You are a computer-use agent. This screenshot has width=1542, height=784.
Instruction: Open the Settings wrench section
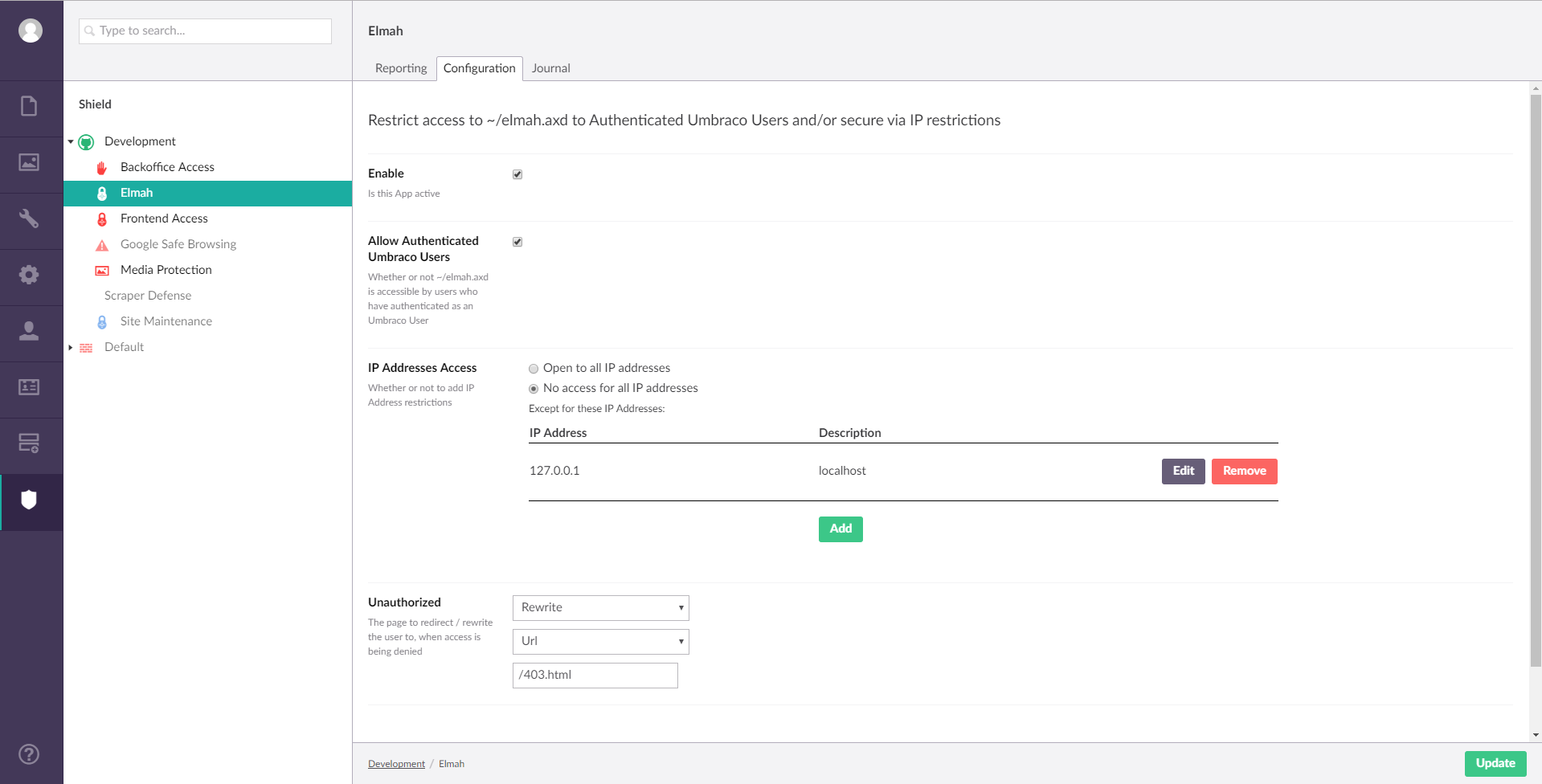pyautogui.click(x=29, y=218)
